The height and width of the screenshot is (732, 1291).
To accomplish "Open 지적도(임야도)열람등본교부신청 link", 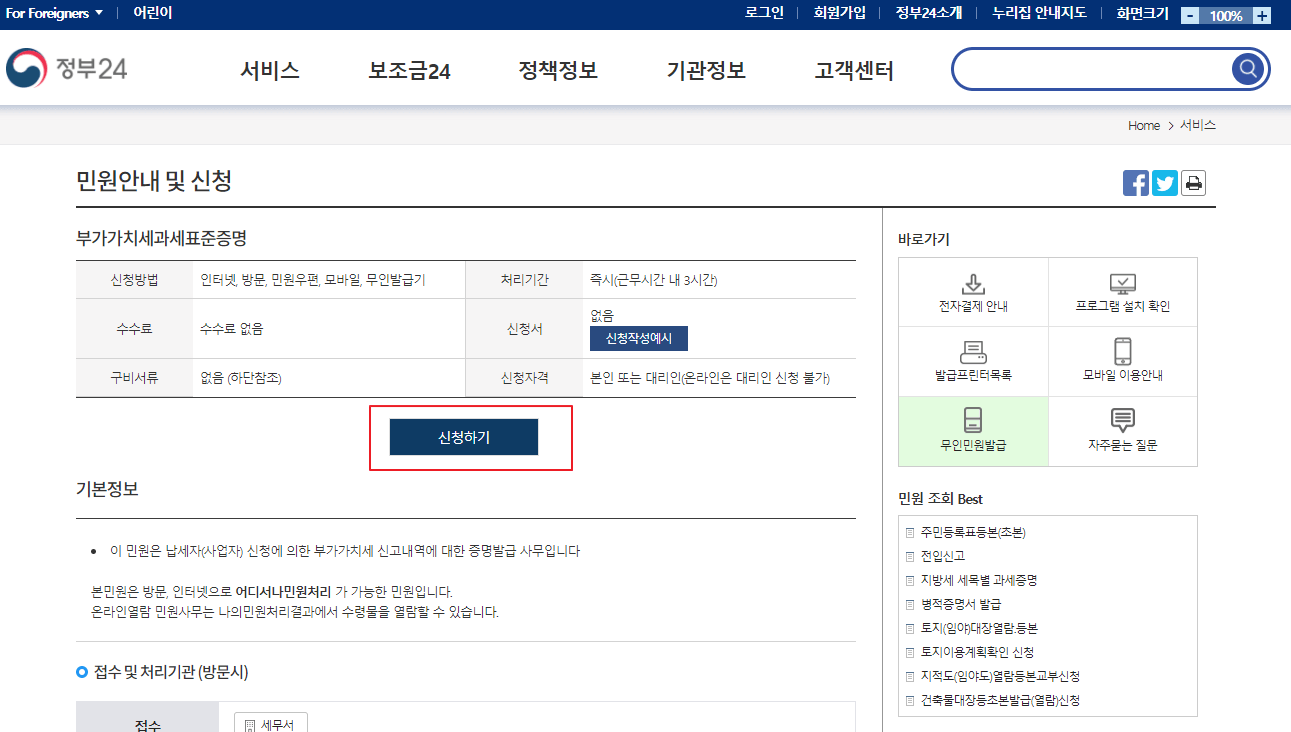I will (1000, 676).
